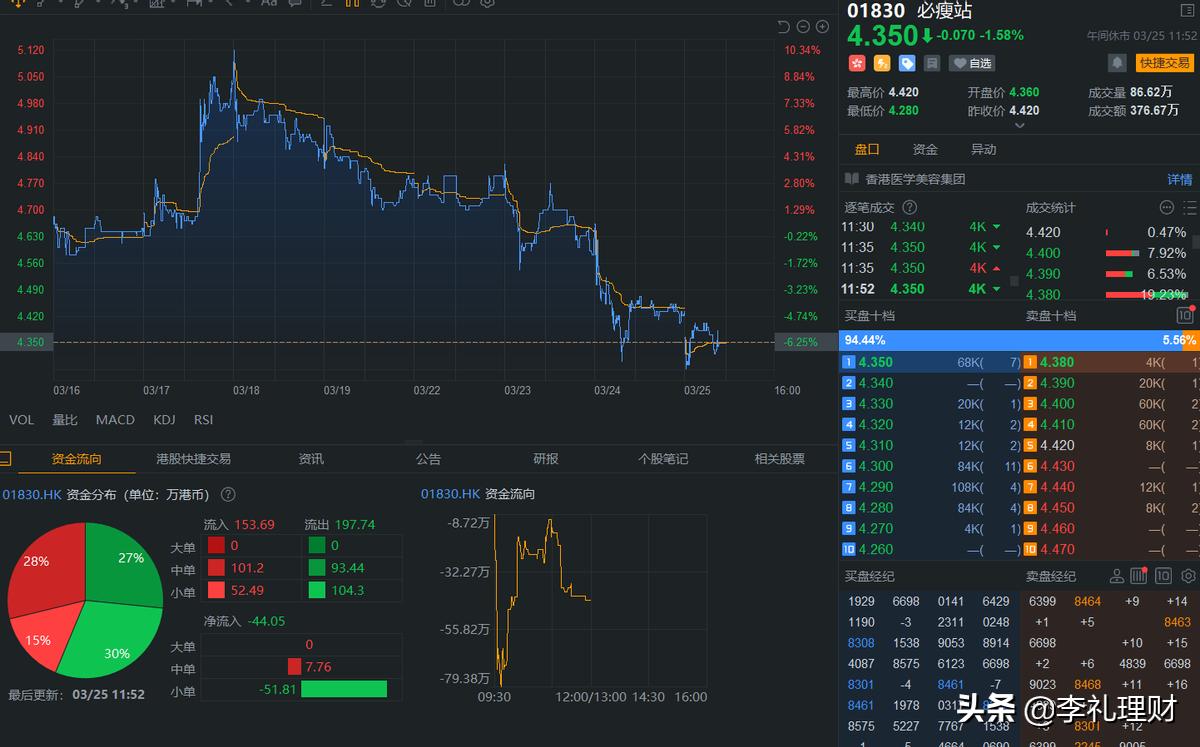Open the 成交统计 list menu icon
Image resolution: width=1200 pixels, height=747 pixels.
click(1188, 207)
